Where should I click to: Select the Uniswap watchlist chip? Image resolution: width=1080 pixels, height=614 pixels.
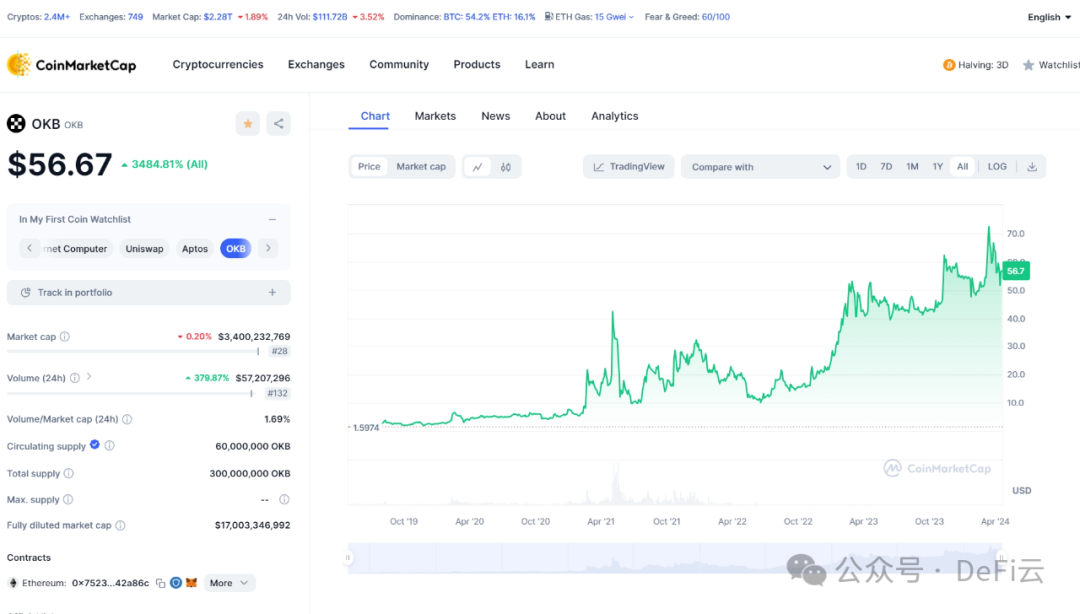(x=144, y=249)
